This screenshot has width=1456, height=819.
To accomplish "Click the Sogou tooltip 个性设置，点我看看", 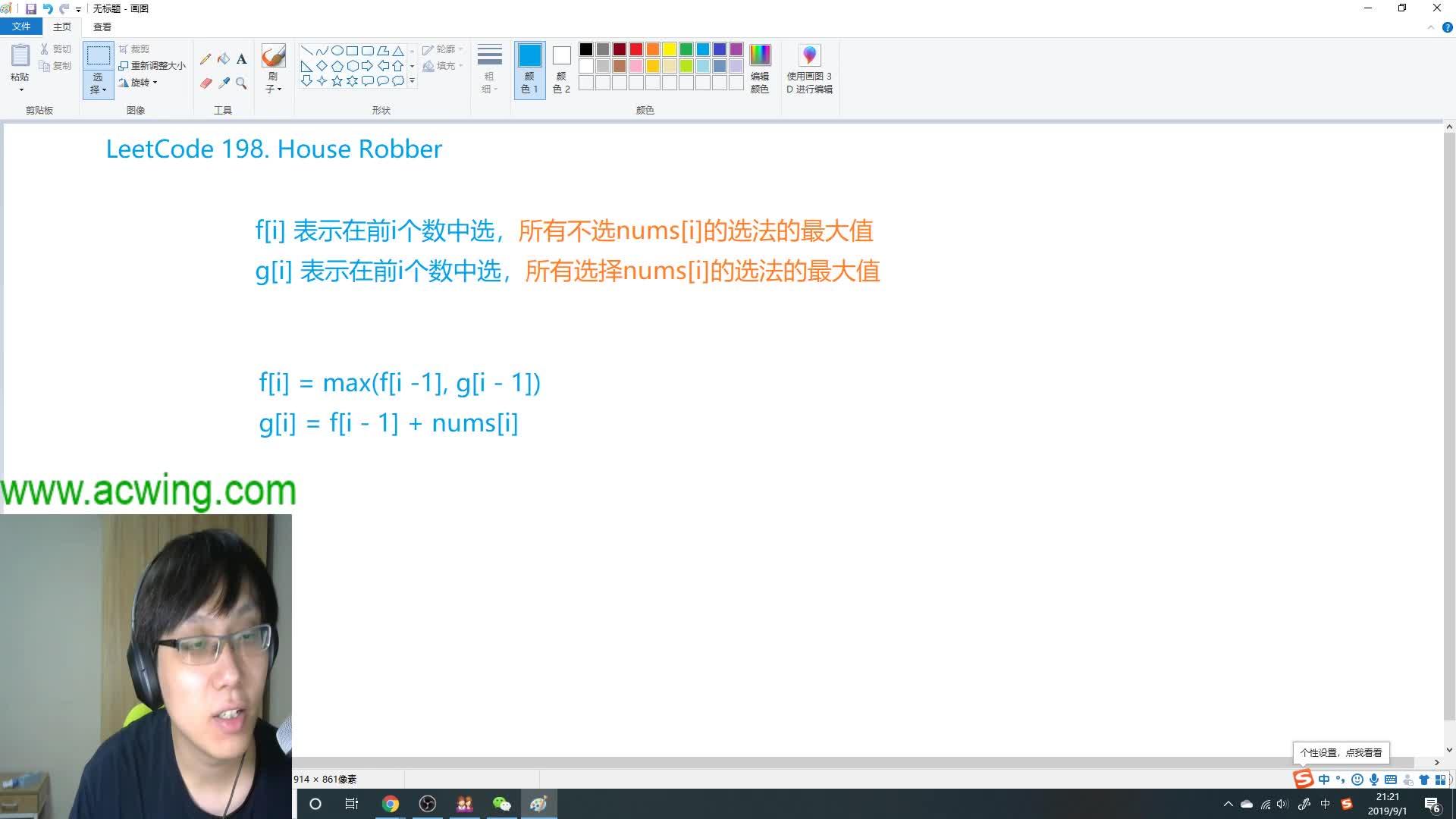I will (x=1341, y=752).
